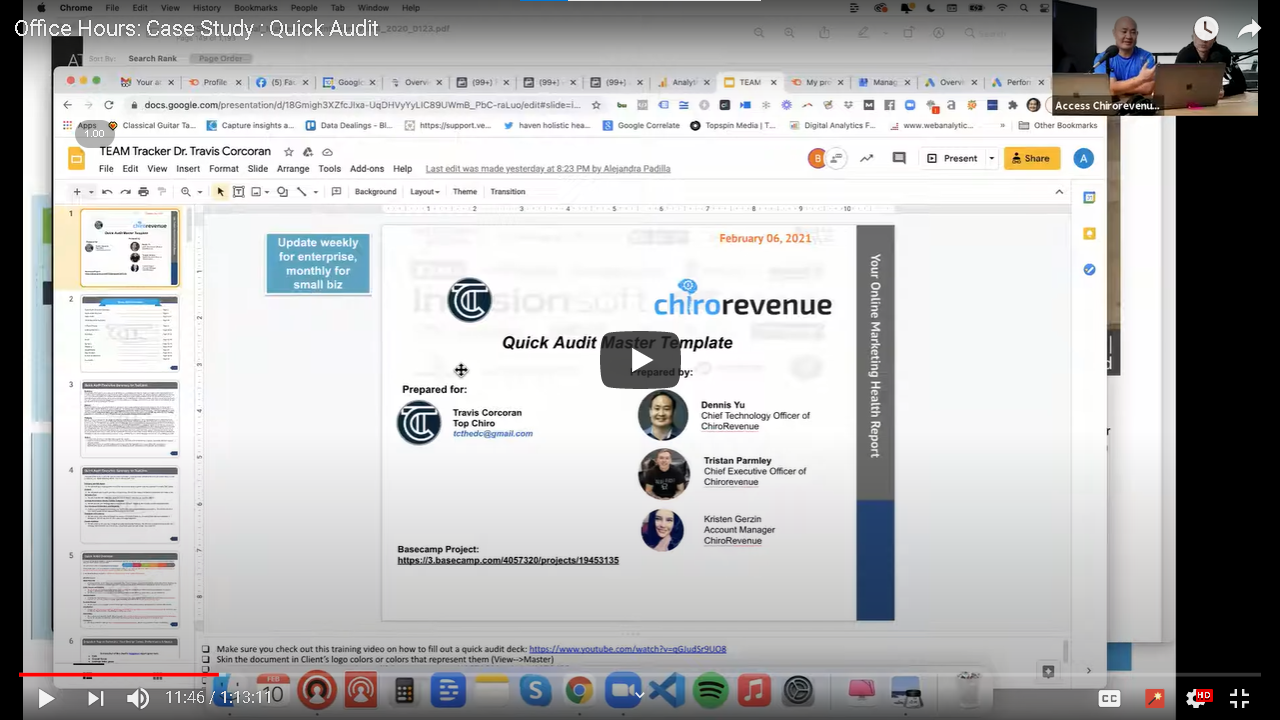Image resolution: width=1280 pixels, height=720 pixels.
Task: Play the video with the center play button
Action: click(x=640, y=360)
